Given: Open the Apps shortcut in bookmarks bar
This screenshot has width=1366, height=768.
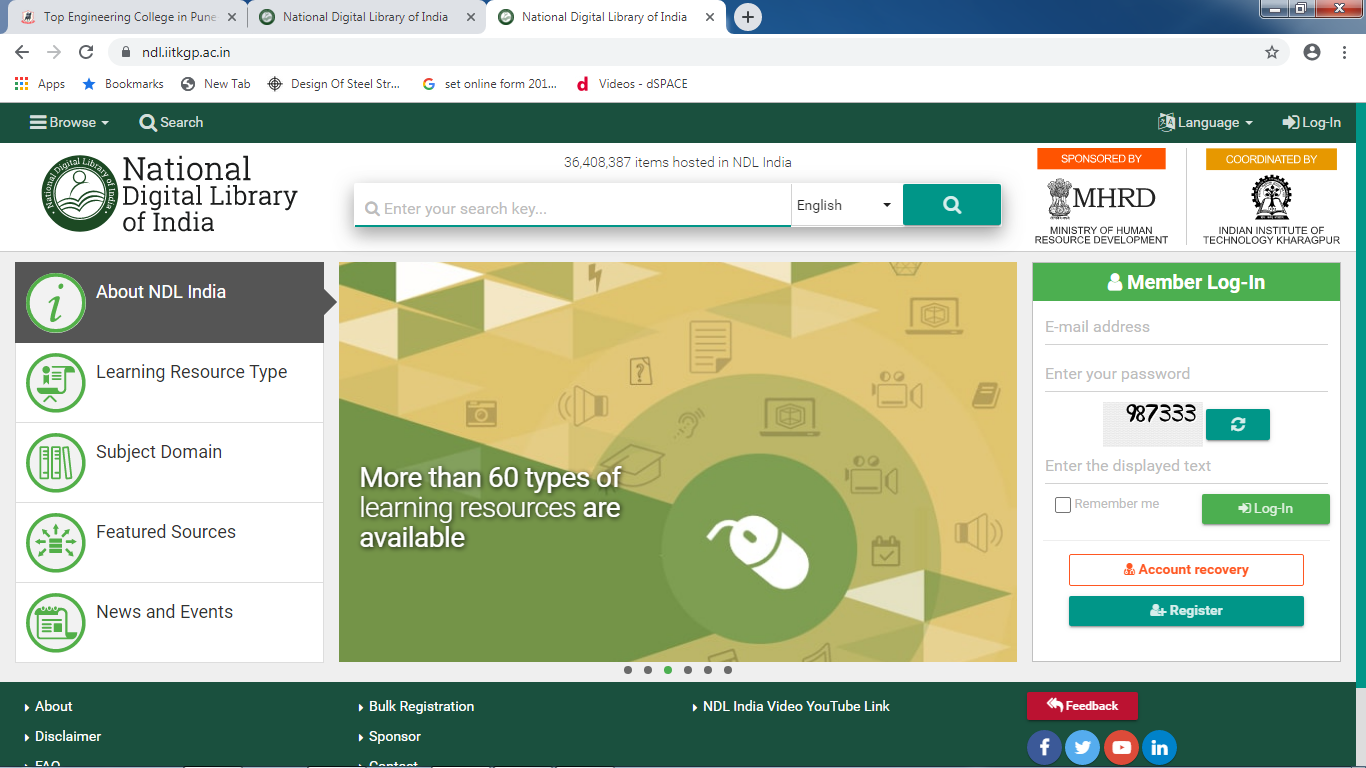Looking at the screenshot, I should (40, 84).
